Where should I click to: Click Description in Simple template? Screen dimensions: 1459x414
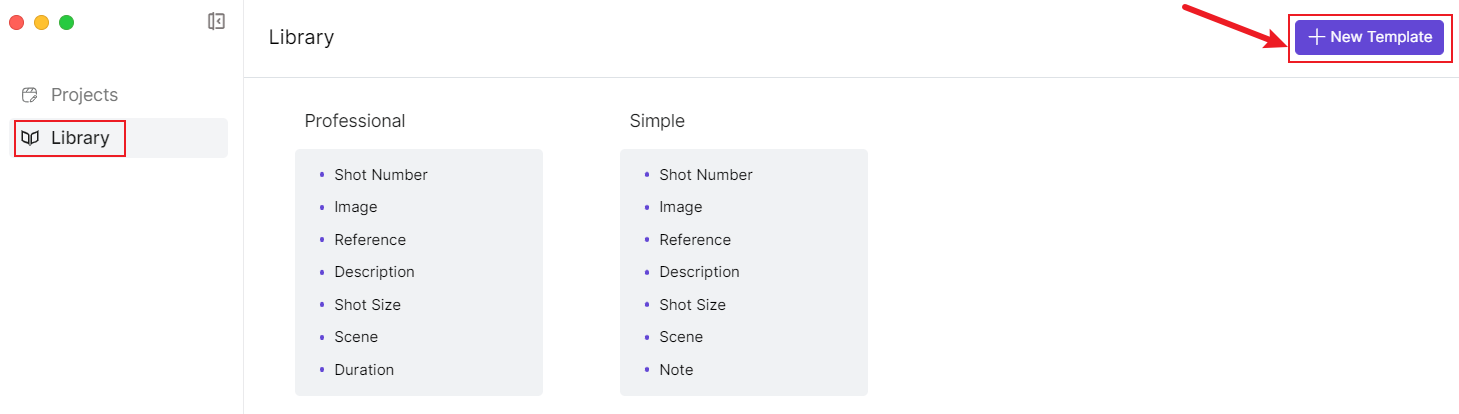699,272
